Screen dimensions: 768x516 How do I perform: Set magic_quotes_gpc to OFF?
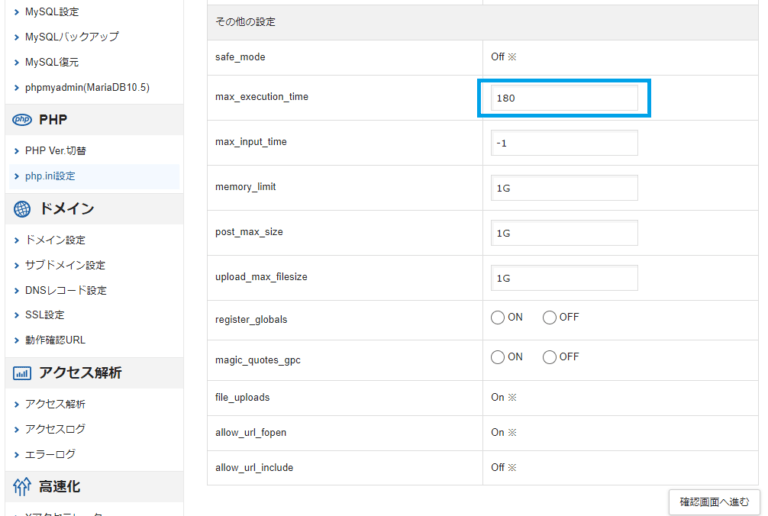pos(550,357)
